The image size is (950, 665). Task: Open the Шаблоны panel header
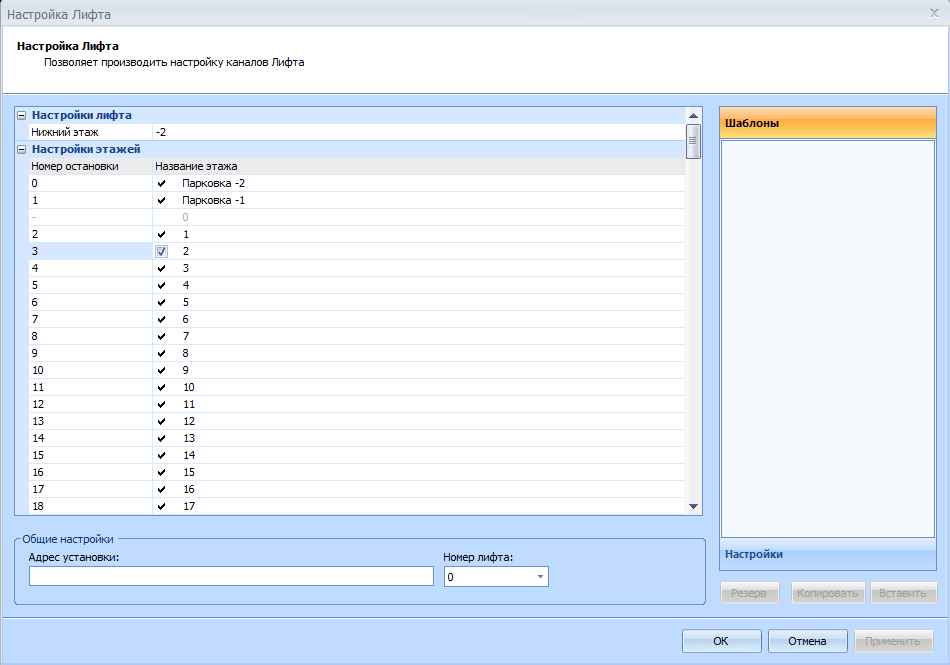(x=827, y=123)
